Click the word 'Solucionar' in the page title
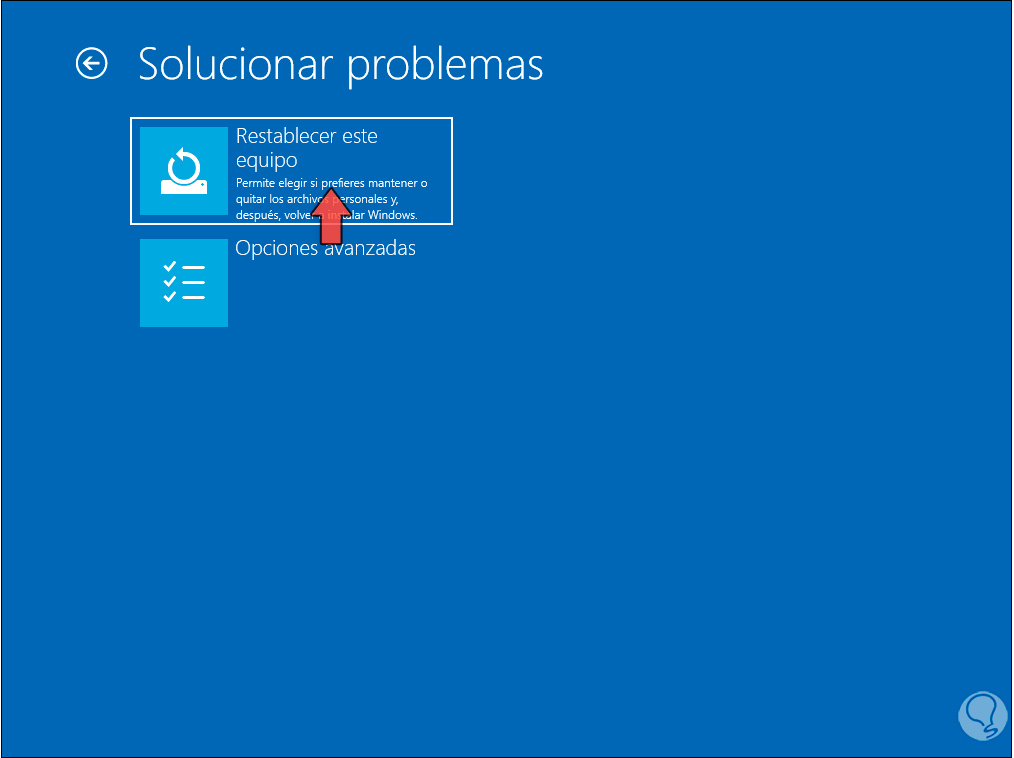 tap(236, 64)
